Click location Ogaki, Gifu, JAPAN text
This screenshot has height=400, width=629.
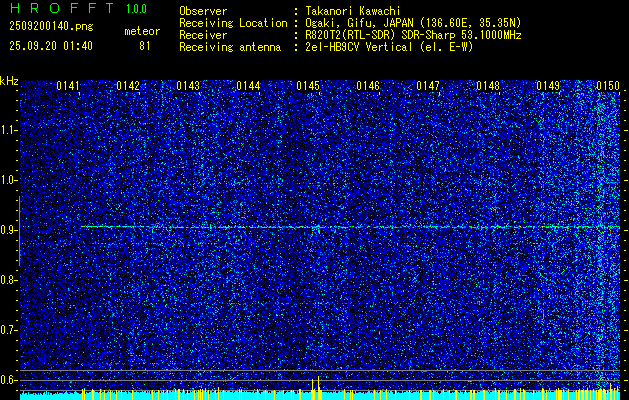[x=413, y=23]
